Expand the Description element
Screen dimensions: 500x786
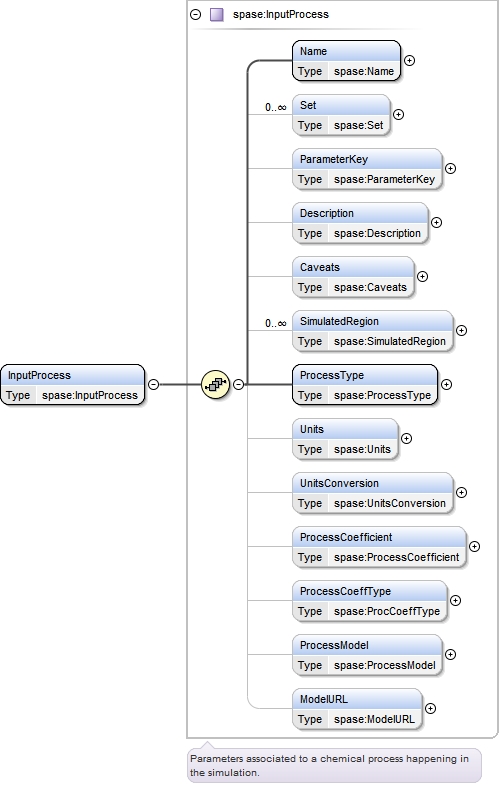[436, 223]
